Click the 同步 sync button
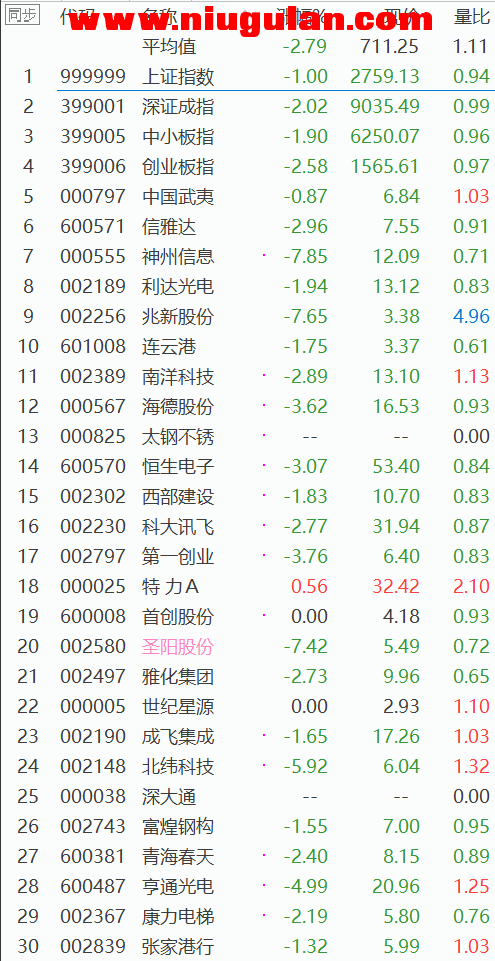This screenshot has width=495, height=961. pyautogui.click(x=23, y=16)
